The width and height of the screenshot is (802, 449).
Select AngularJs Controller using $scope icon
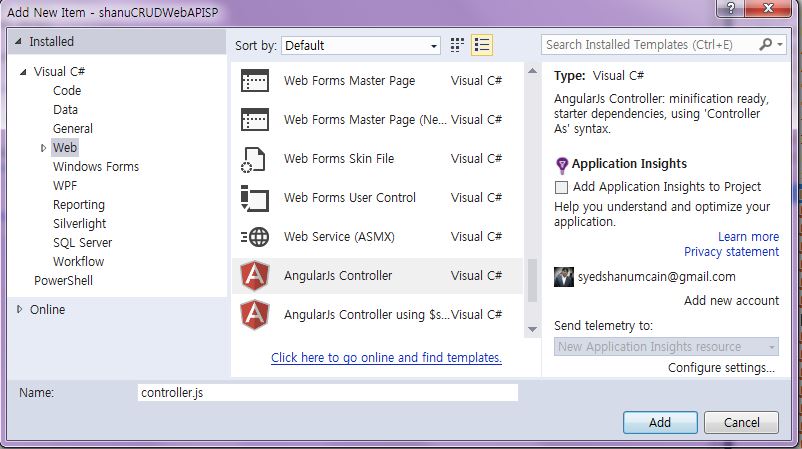point(255,315)
